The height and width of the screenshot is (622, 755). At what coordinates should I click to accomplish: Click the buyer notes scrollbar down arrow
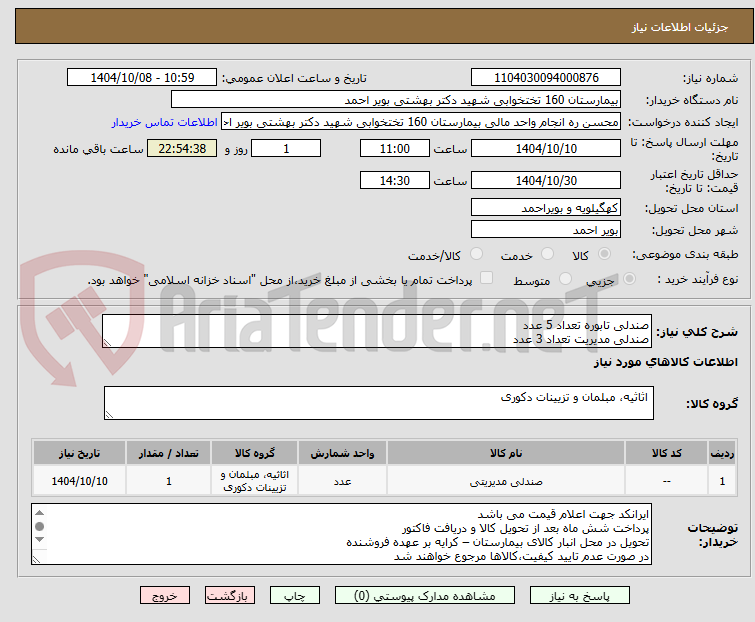click(x=39, y=540)
